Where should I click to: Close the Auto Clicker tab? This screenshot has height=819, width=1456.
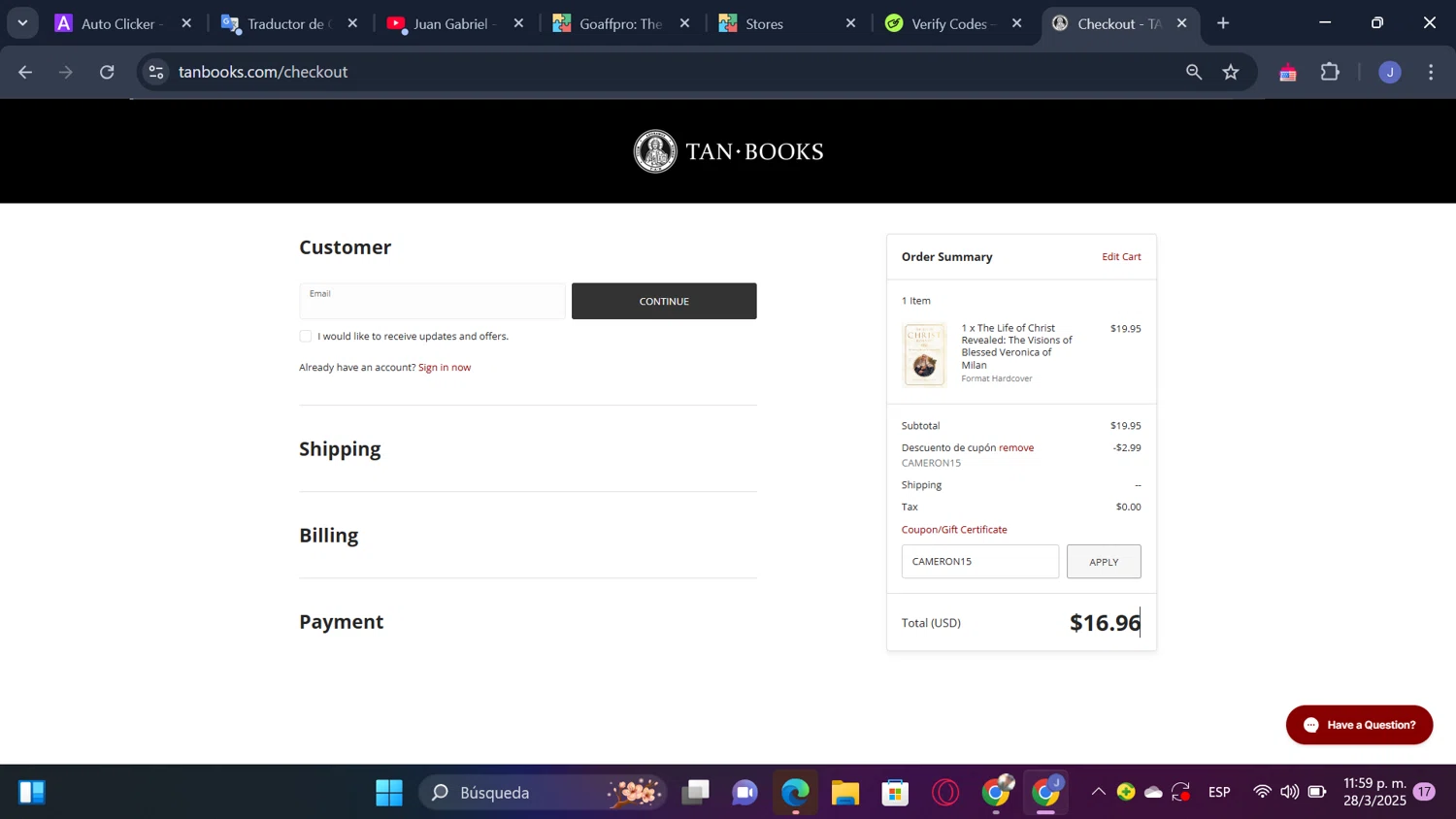click(187, 23)
